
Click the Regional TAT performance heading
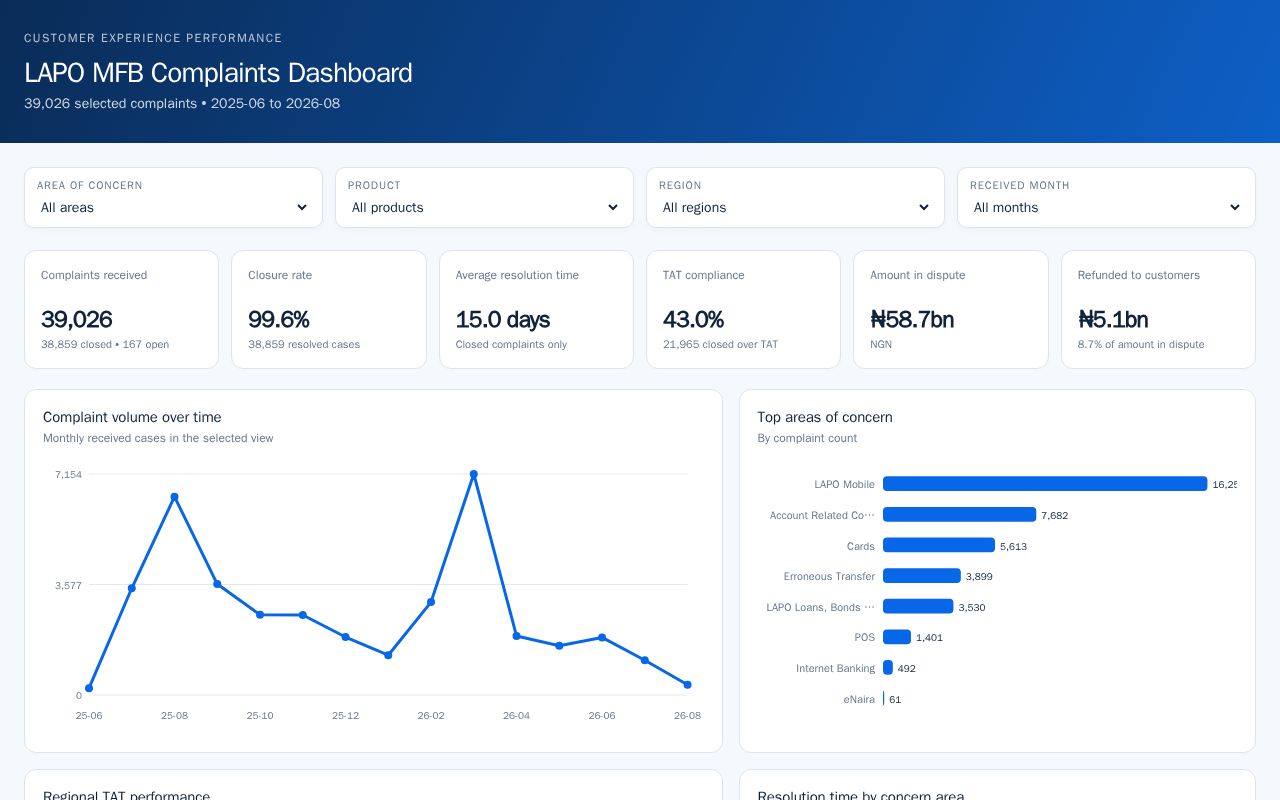click(126, 796)
